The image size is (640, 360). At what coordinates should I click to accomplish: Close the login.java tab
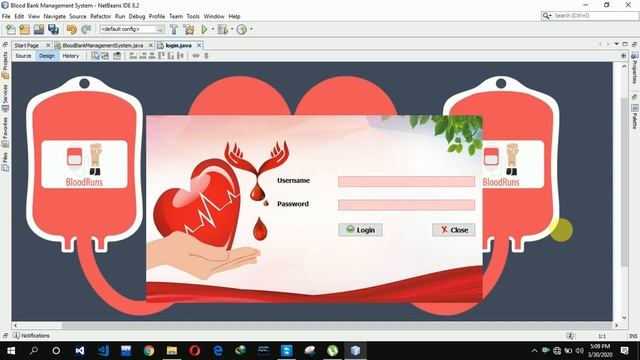[199, 45]
